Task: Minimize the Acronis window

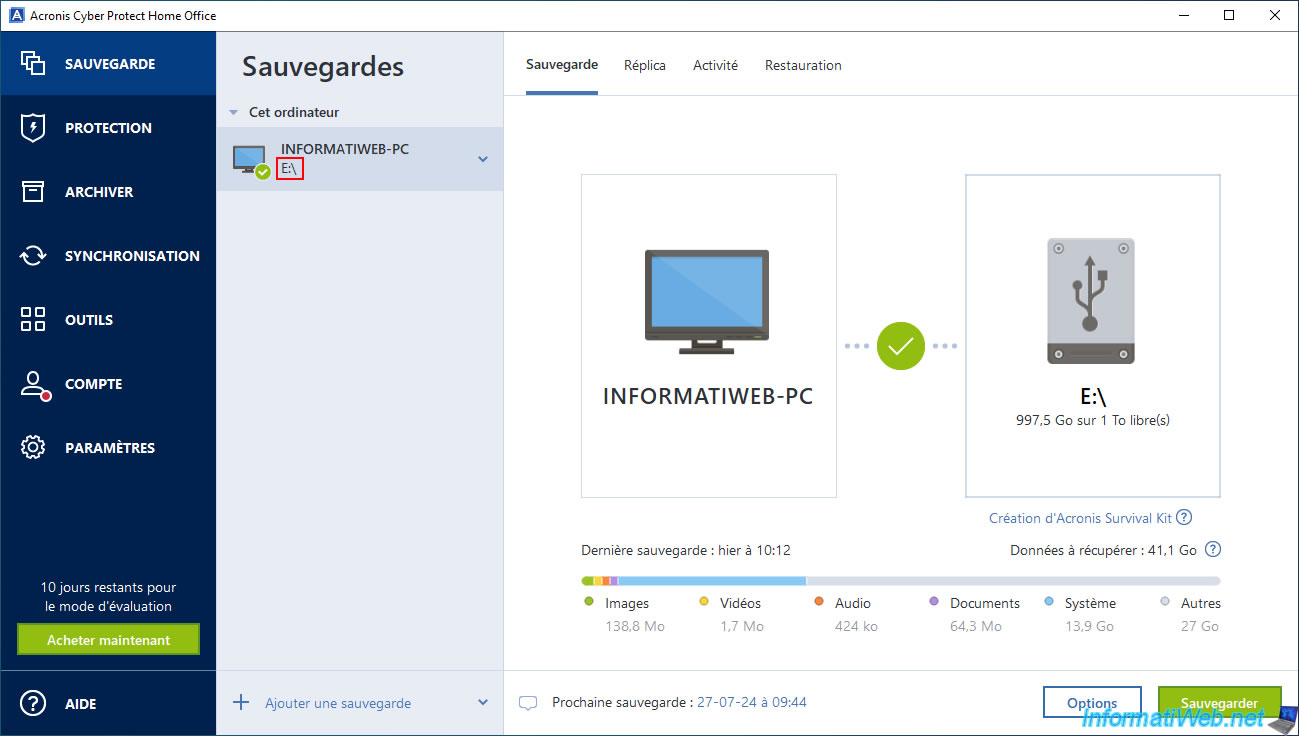Action: (x=1184, y=15)
